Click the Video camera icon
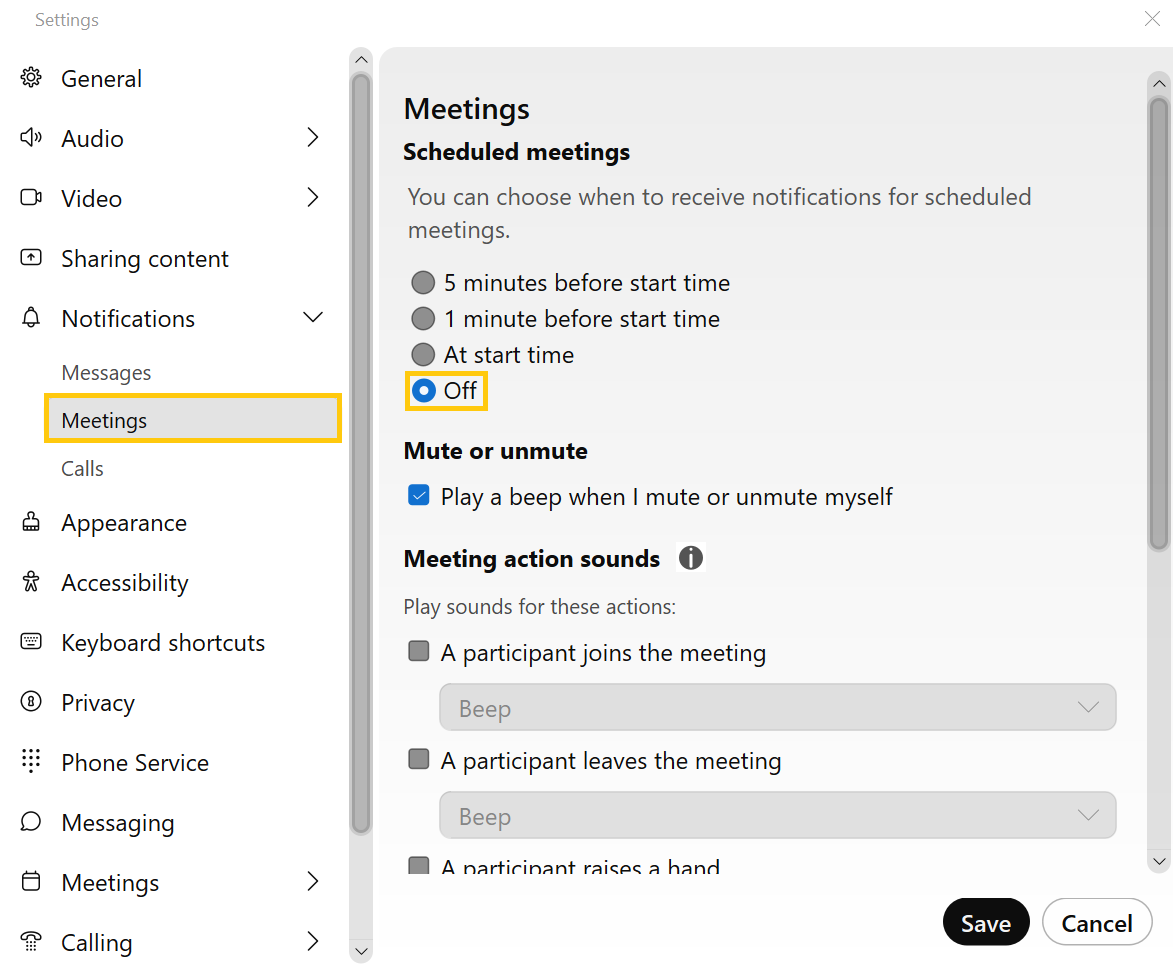1173x964 pixels. click(31, 198)
